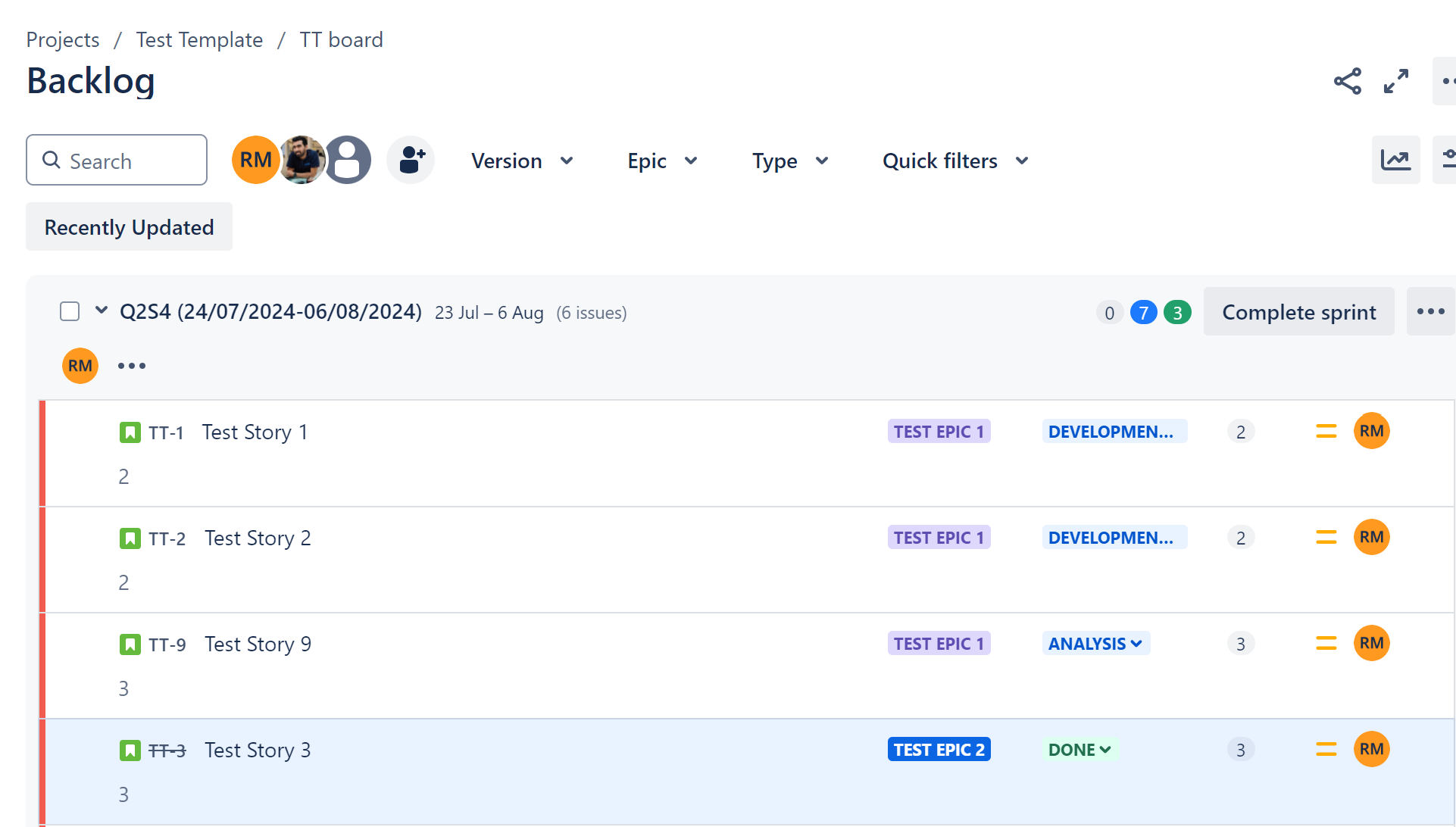Click the priority icon on Test Story 3

click(1326, 749)
